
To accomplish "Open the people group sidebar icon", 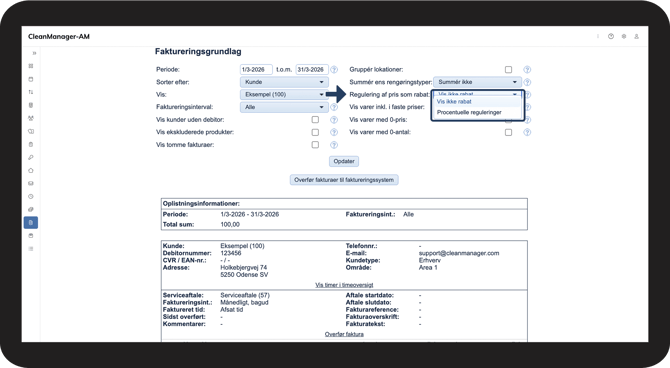I will (31, 118).
